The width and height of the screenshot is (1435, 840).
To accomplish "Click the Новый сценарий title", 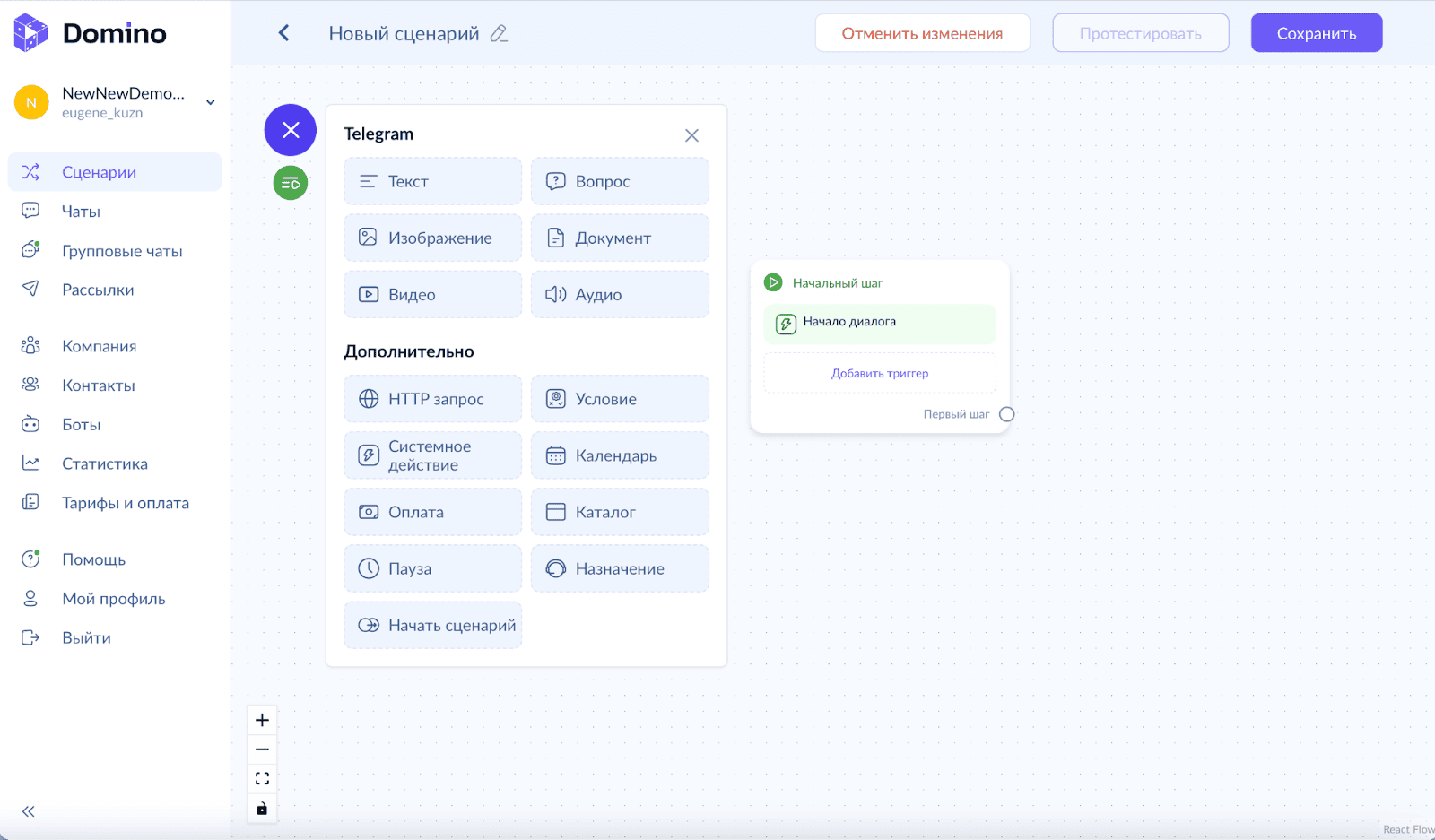I will tap(404, 33).
